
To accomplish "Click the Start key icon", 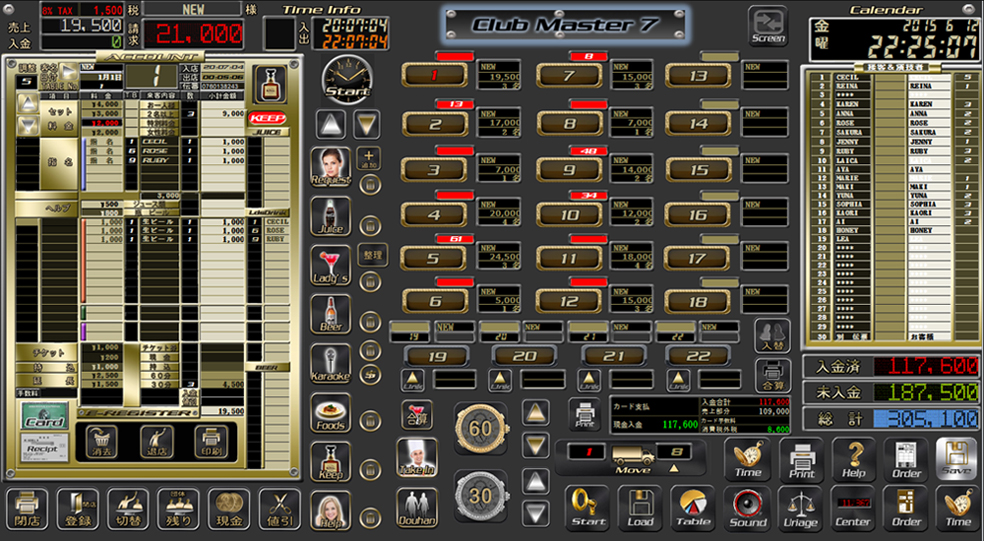I will 587,506.
